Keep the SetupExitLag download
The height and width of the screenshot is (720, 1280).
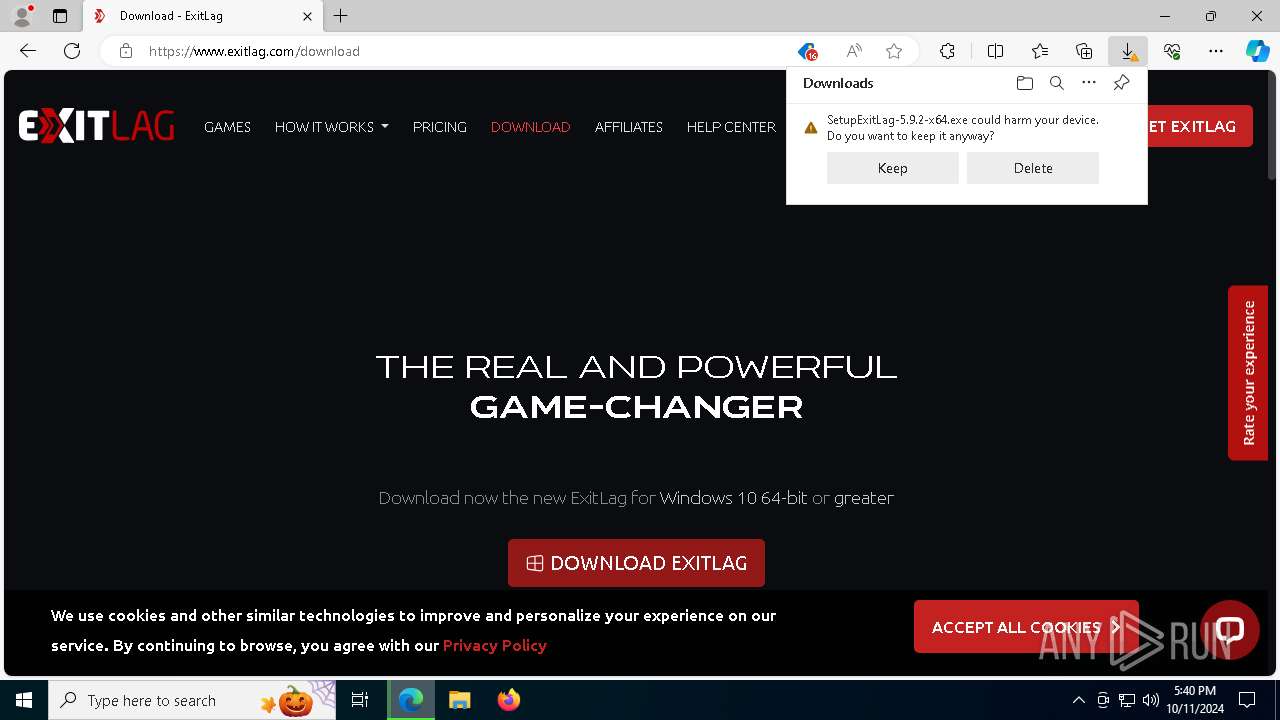[x=893, y=168]
